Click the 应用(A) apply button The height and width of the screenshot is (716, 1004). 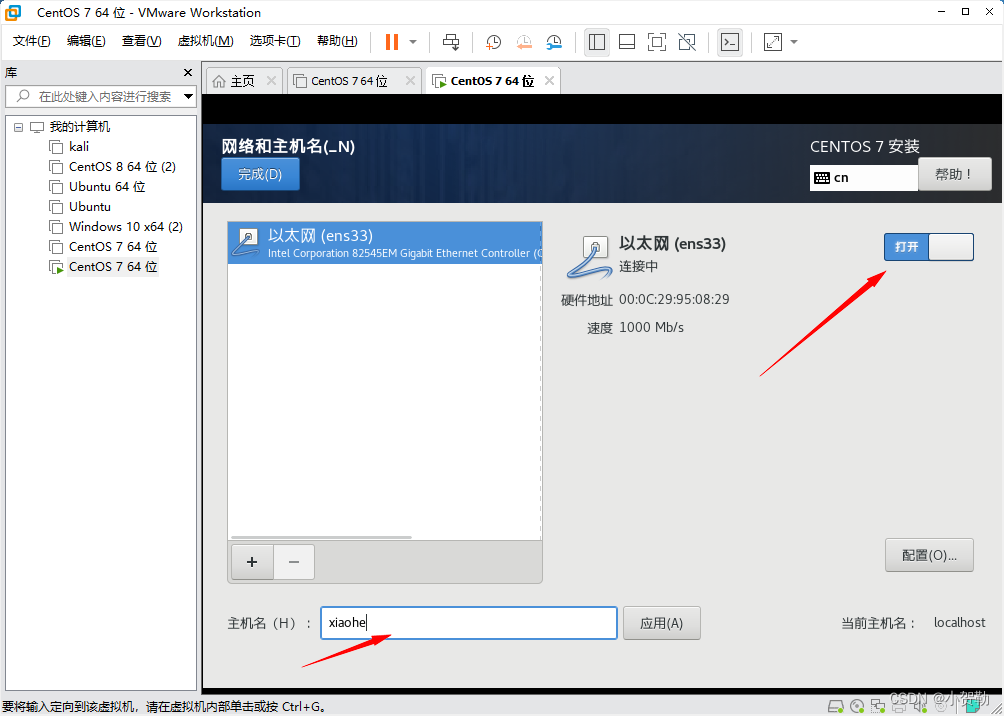tap(661, 623)
